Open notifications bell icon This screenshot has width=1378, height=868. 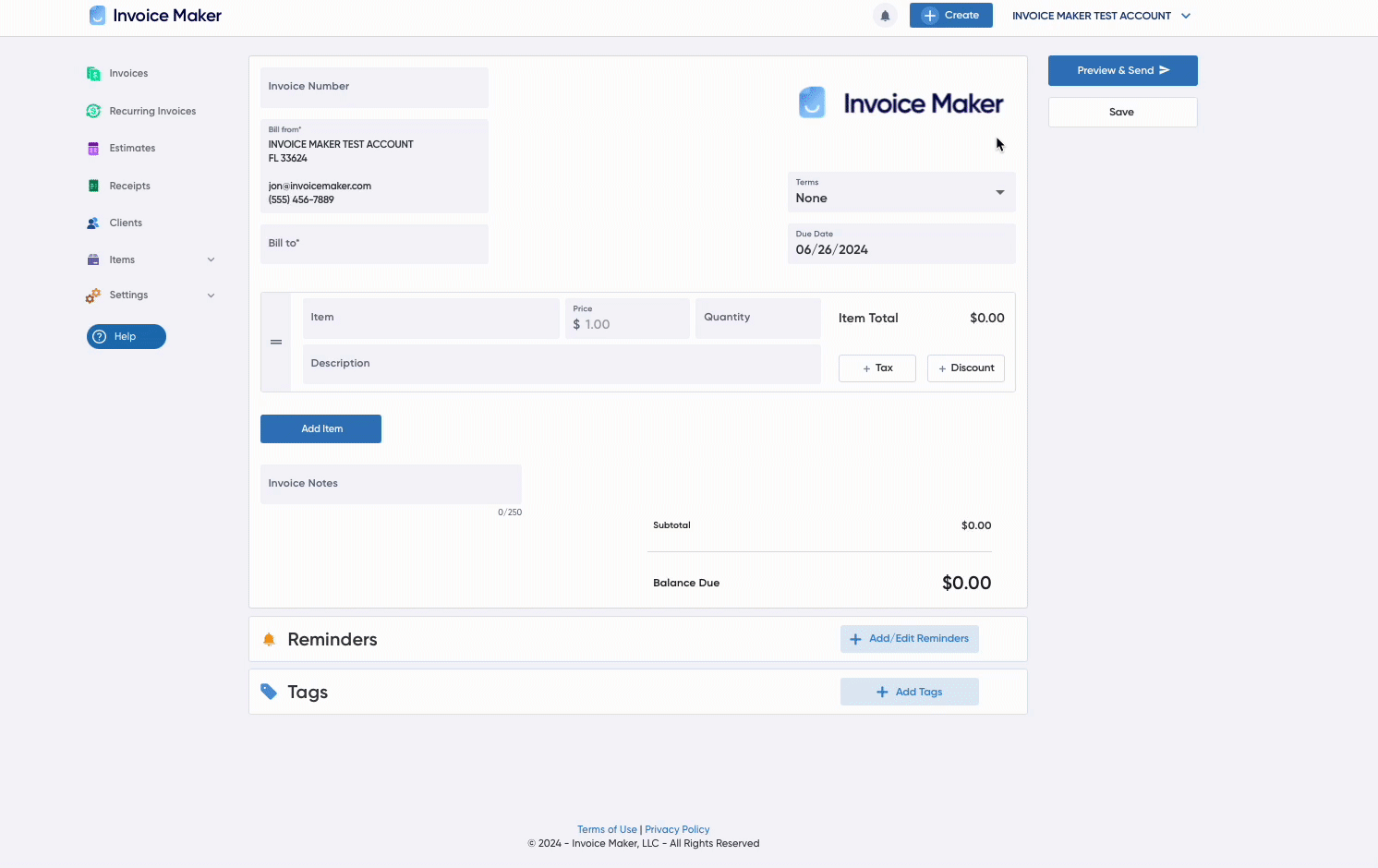pyautogui.click(x=885, y=16)
